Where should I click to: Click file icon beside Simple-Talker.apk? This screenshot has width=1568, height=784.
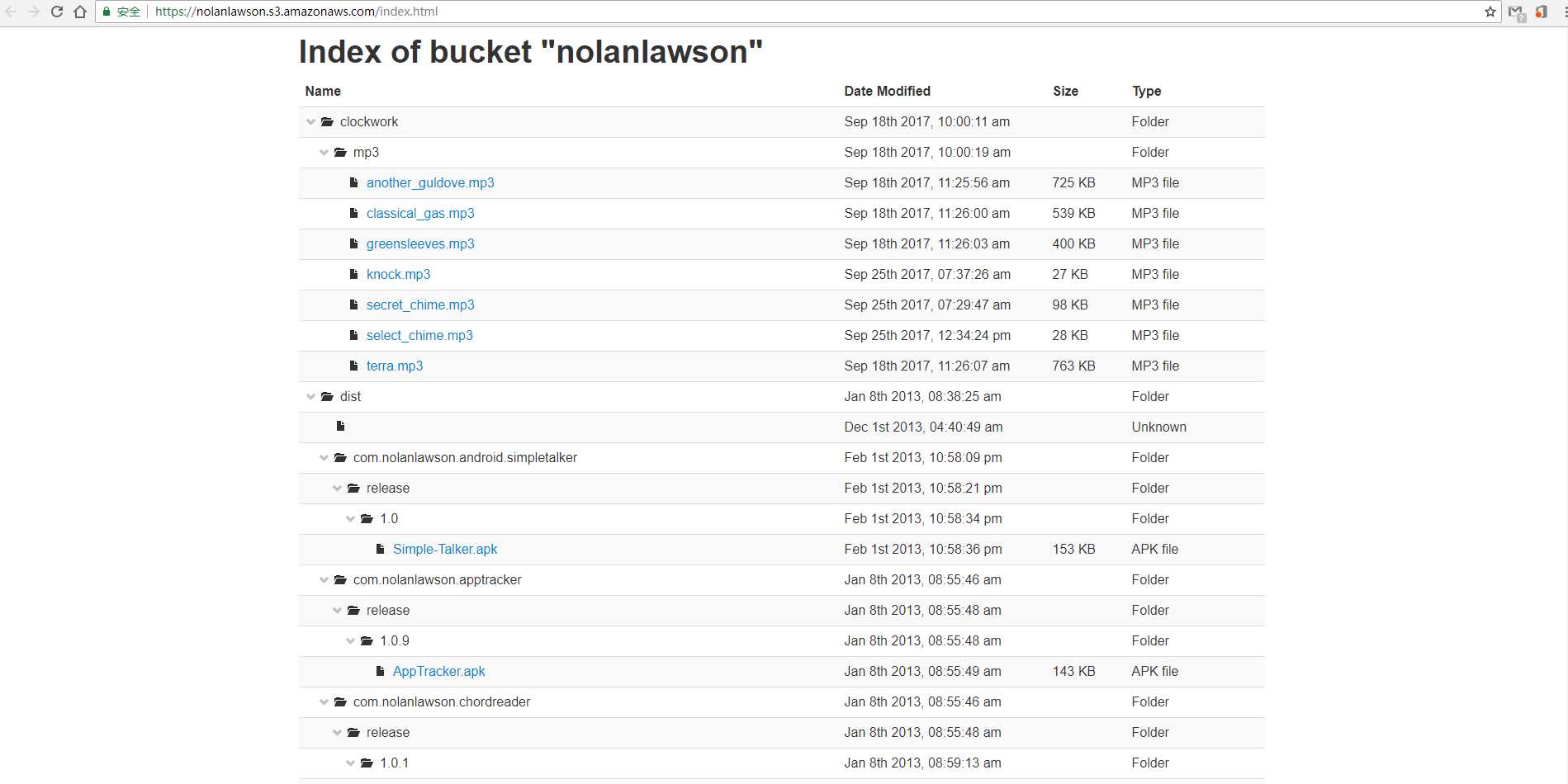(380, 549)
